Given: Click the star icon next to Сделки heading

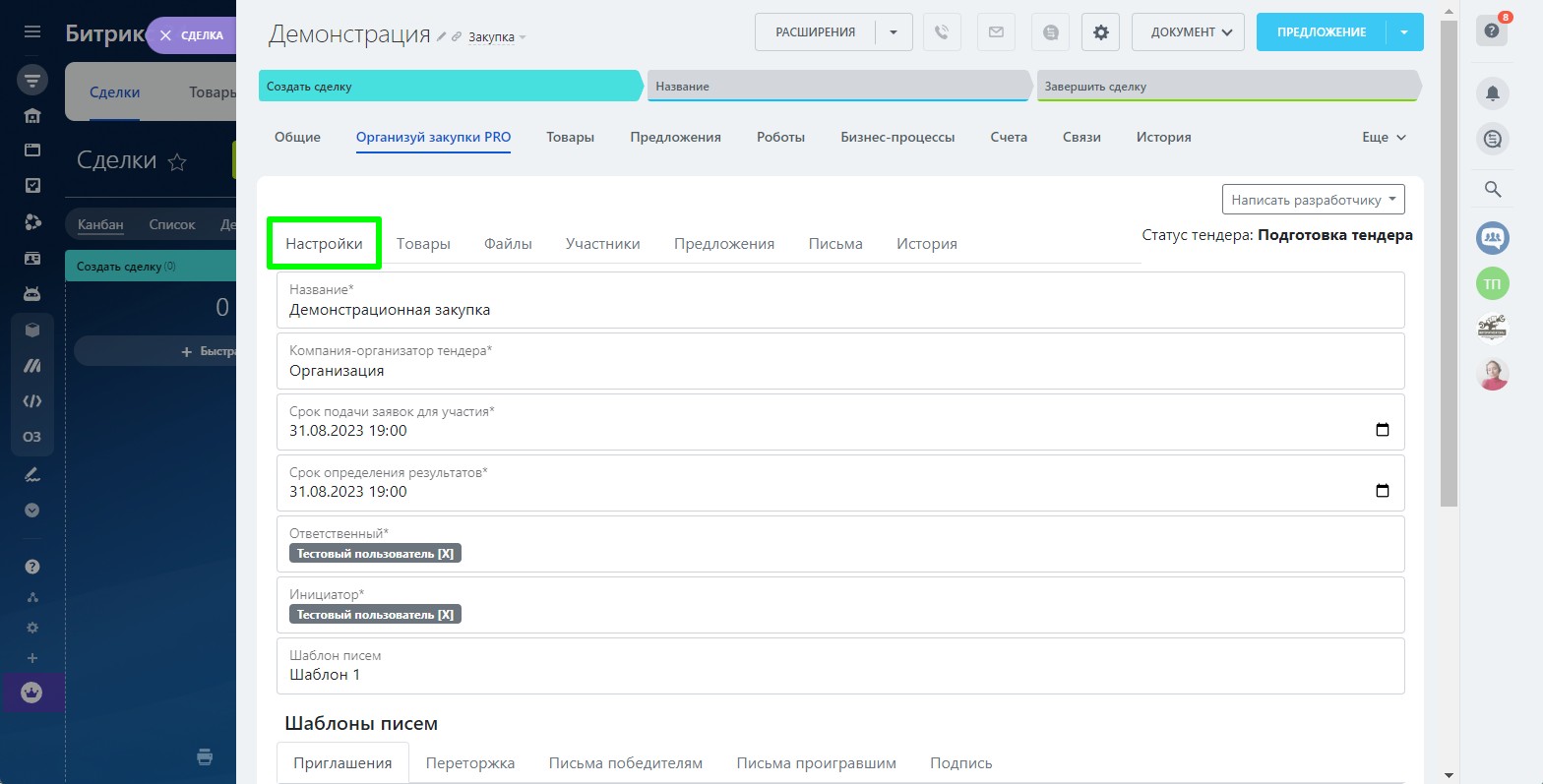Looking at the screenshot, I should [177, 162].
